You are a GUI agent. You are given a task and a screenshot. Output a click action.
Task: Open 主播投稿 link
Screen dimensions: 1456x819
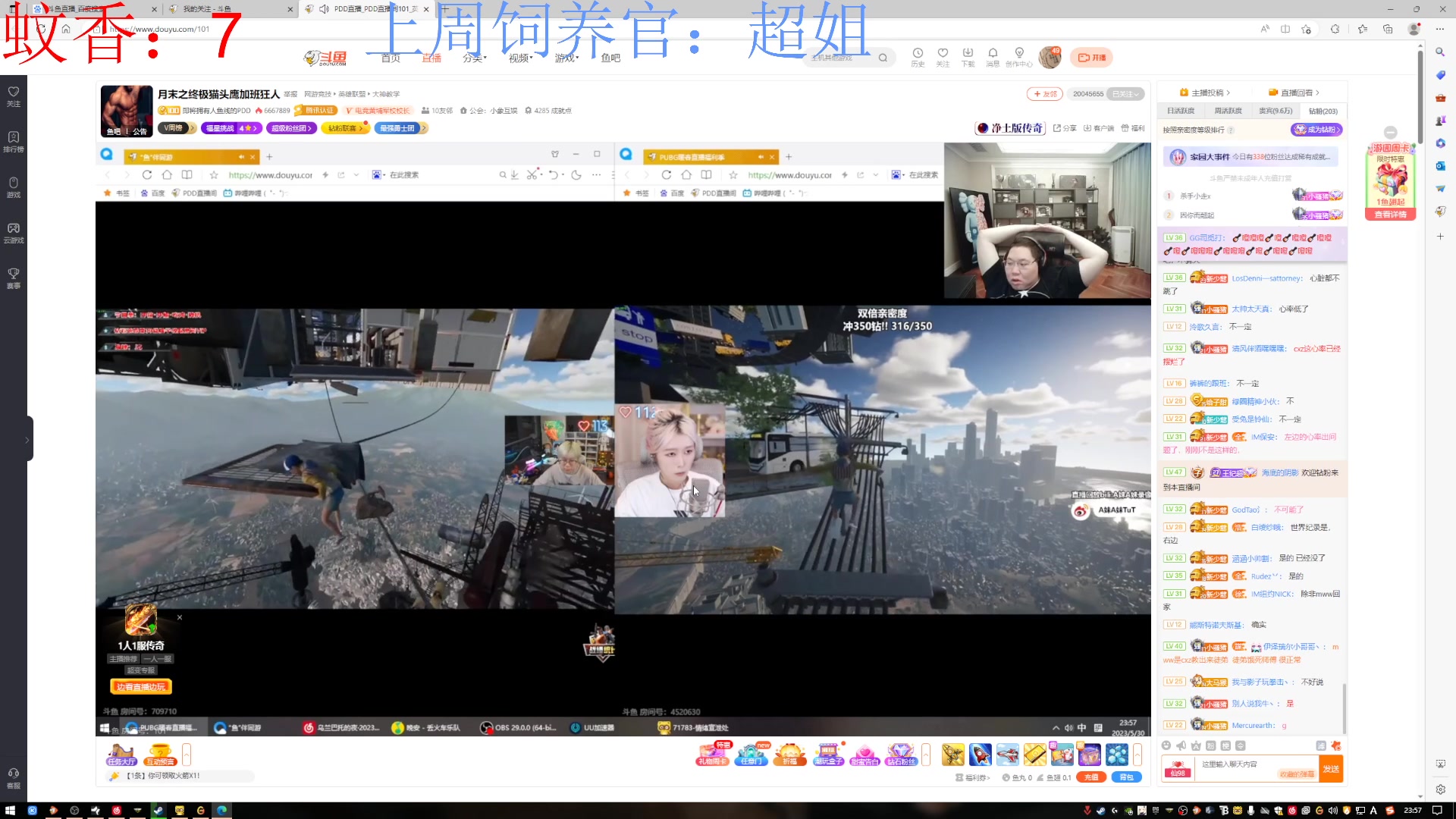1205,93
